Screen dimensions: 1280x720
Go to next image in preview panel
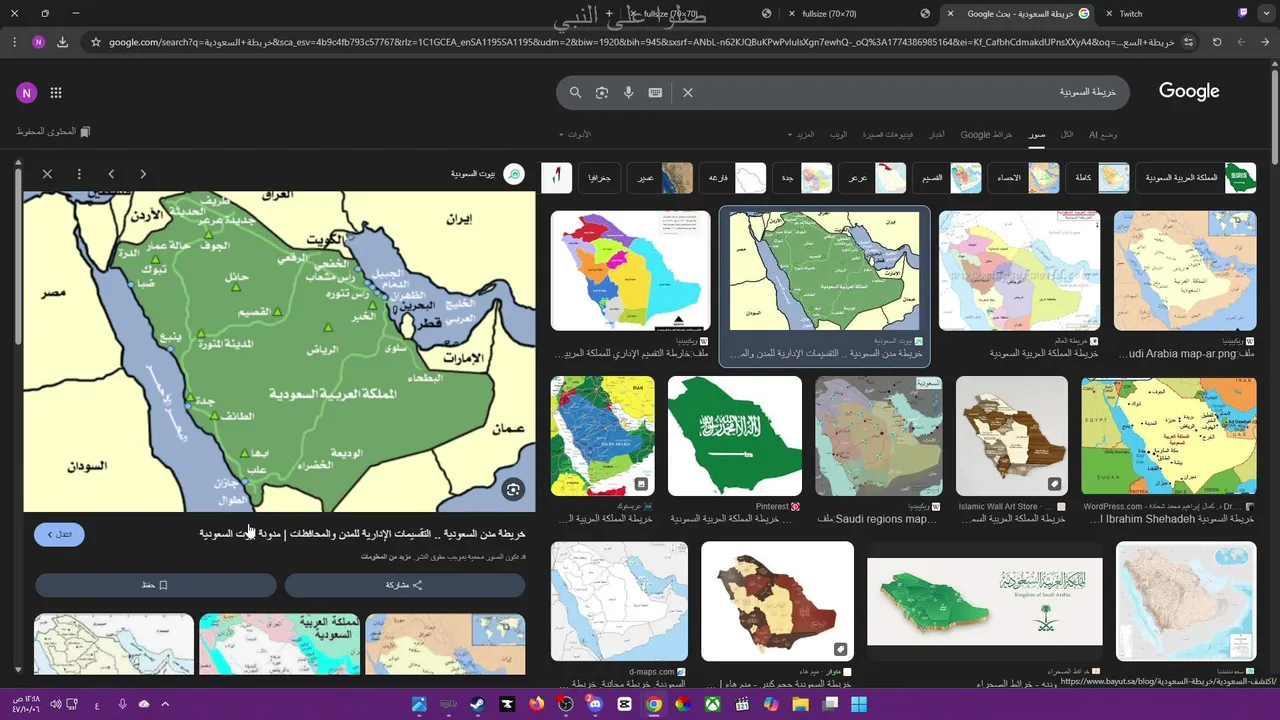tap(143, 174)
